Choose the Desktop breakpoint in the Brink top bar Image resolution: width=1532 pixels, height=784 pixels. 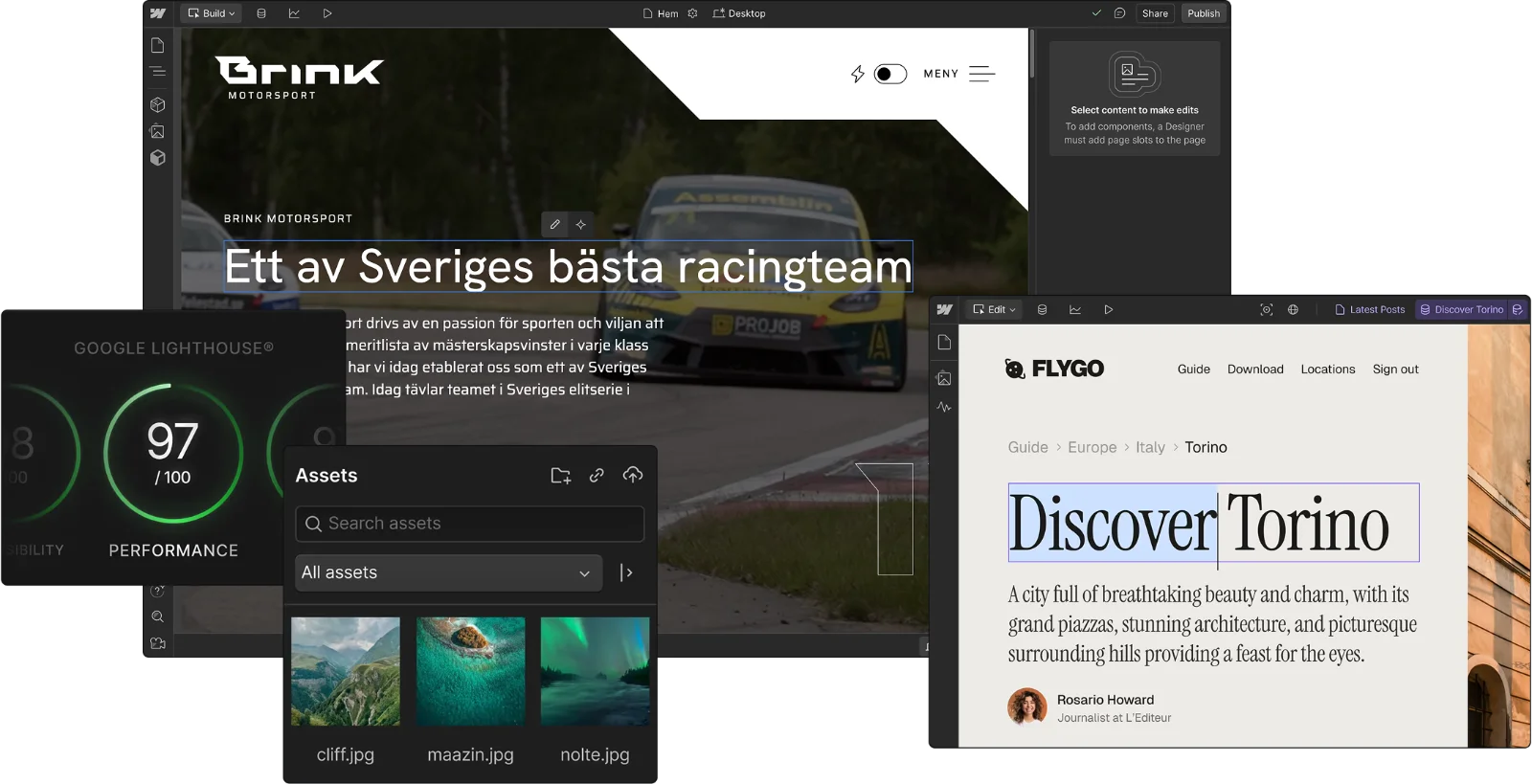pyautogui.click(x=738, y=13)
